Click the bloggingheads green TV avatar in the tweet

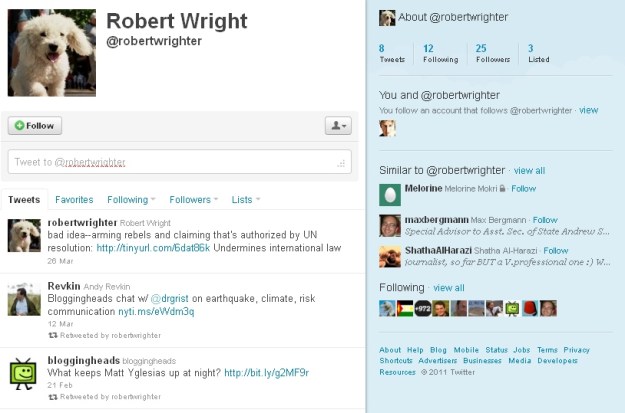point(23,374)
